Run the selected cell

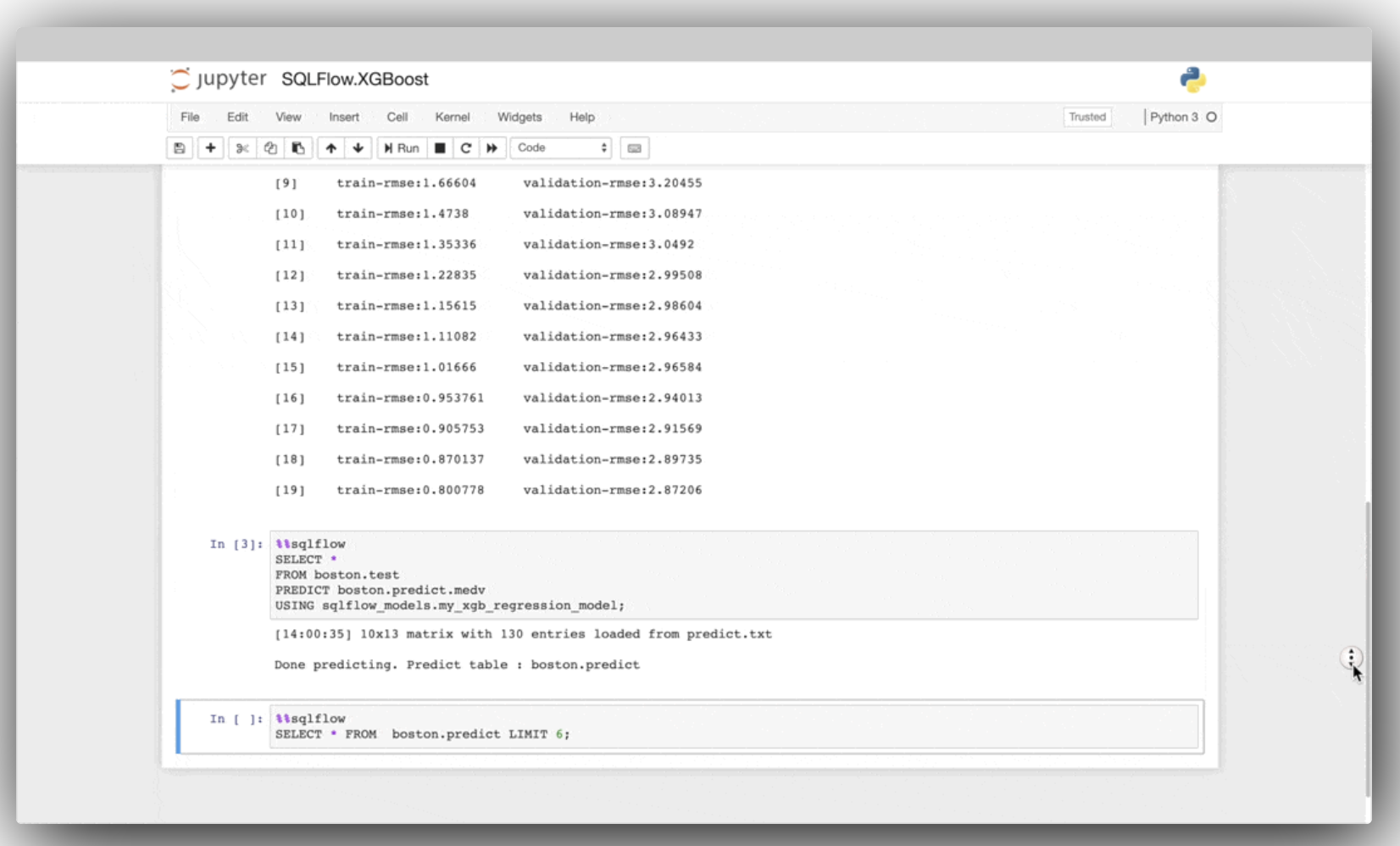pyautogui.click(x=402, y=148)
